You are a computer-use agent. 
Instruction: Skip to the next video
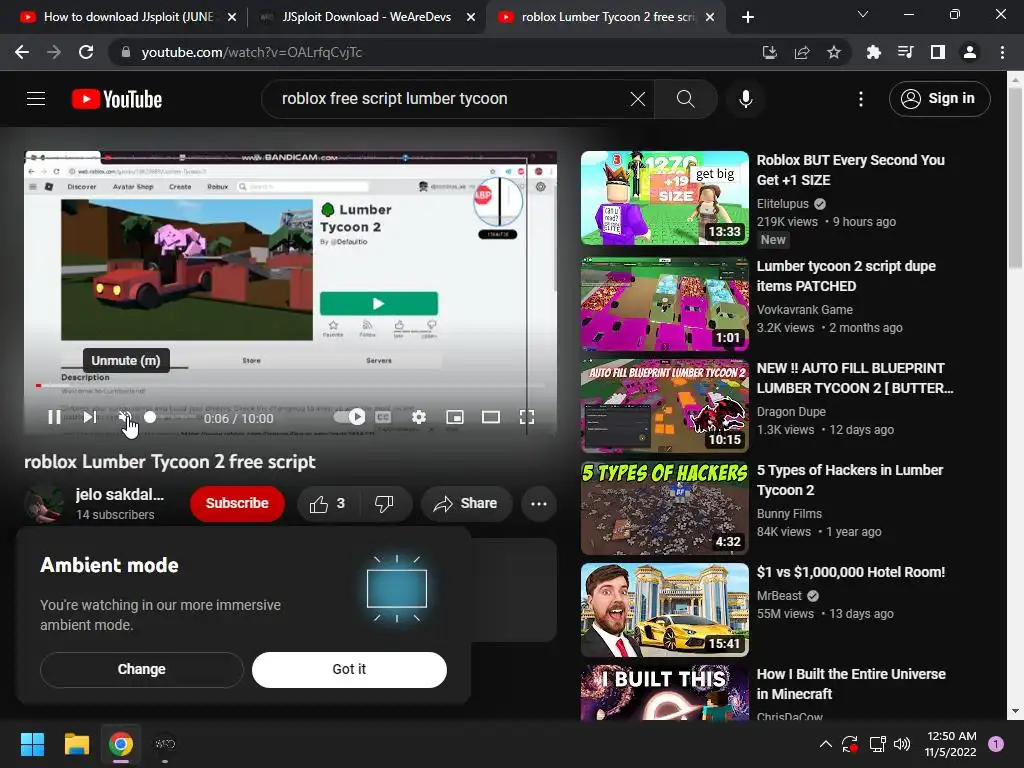(90, 417)
